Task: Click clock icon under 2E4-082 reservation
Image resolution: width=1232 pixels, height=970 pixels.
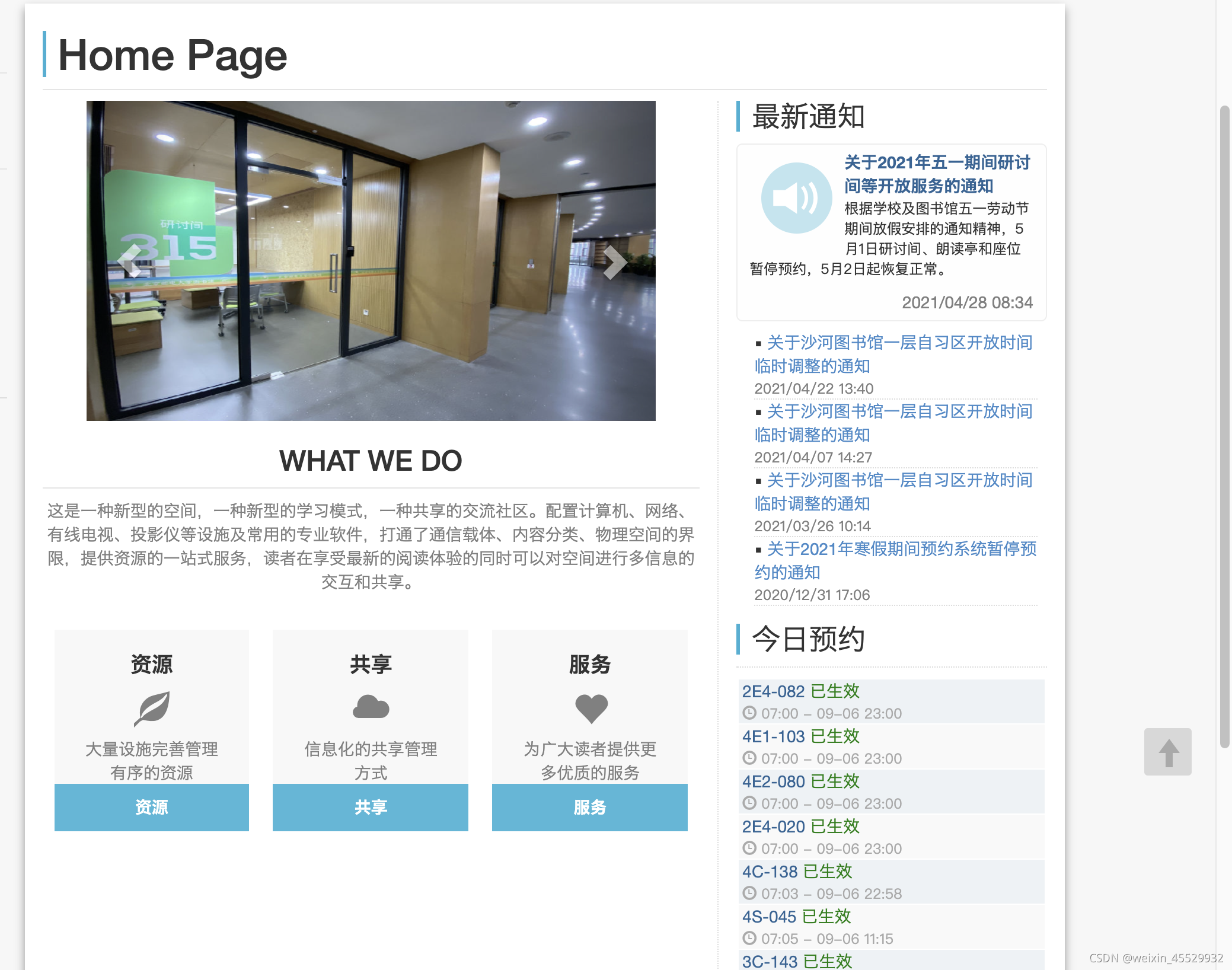Action: coord(749,713)
